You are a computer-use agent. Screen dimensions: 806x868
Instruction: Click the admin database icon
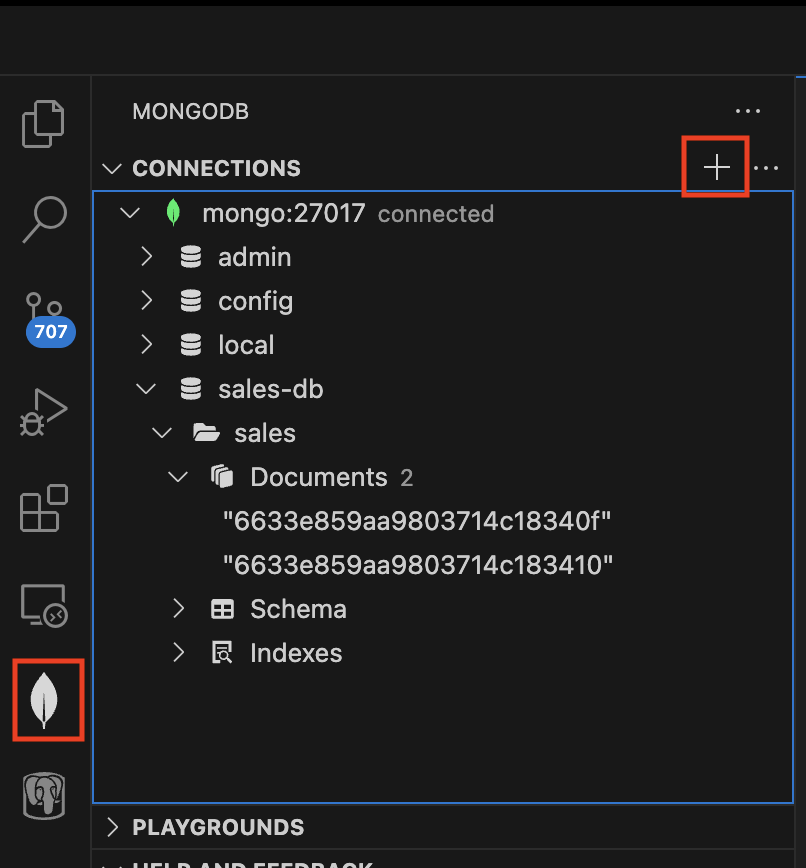click(191, 257)
